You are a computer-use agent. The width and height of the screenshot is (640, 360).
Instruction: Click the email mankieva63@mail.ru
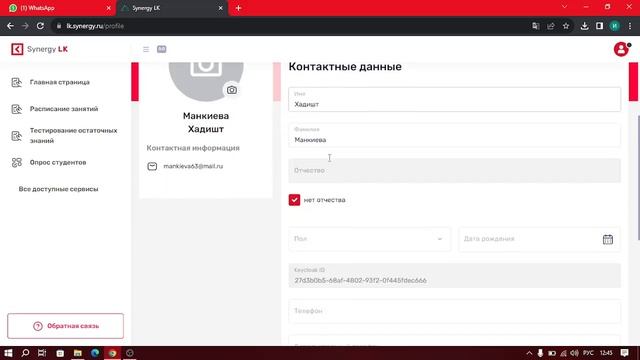coord(193,166)
